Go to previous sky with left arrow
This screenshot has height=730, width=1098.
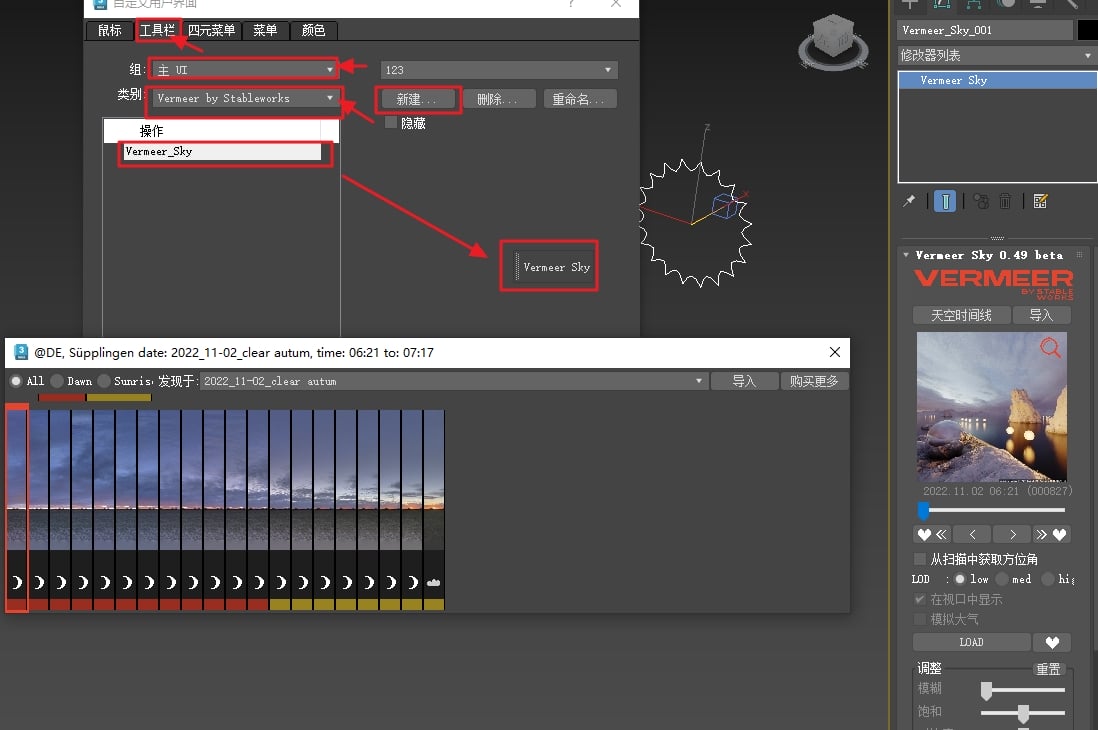[x=972, y=535]
